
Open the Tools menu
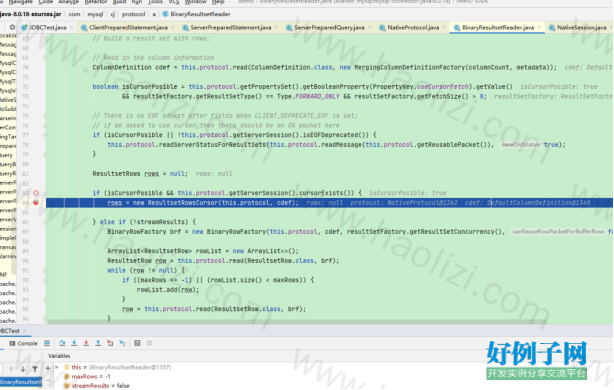click(155, 2)
